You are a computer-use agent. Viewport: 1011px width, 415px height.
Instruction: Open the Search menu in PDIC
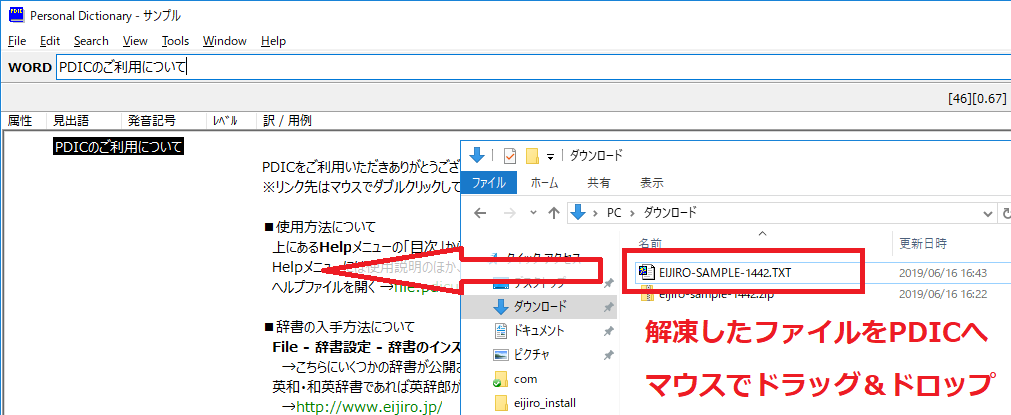[91, 41]
